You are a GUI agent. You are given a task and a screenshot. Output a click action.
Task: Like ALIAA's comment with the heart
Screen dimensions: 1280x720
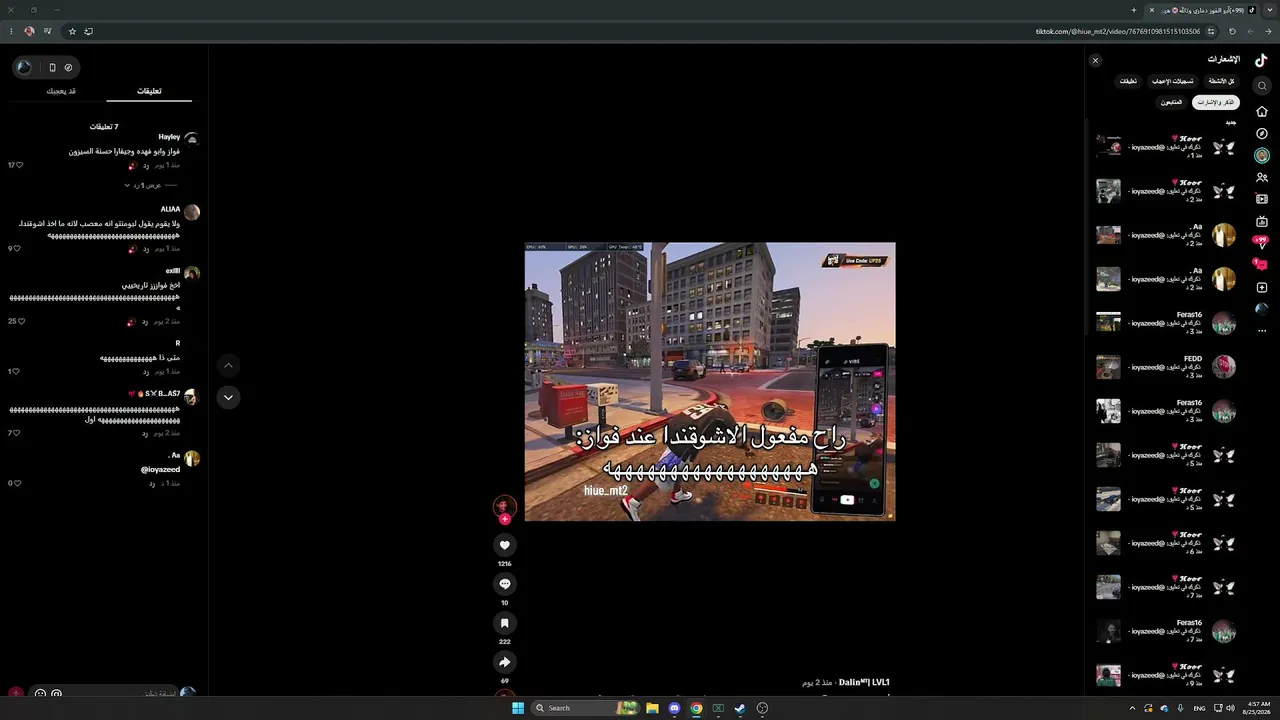tap(19, 249)
